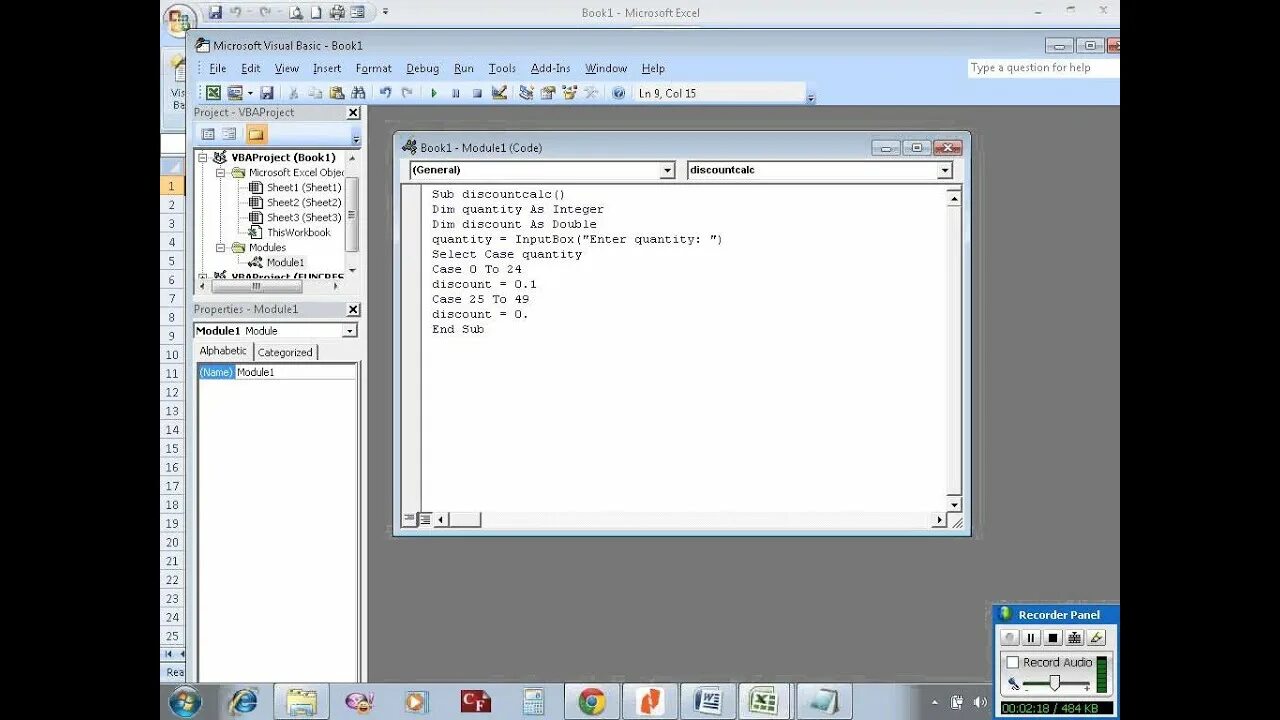Click the Recorder Panel audio volume slider
Screen dimensions: 1280x720
tap(1054, 683)
